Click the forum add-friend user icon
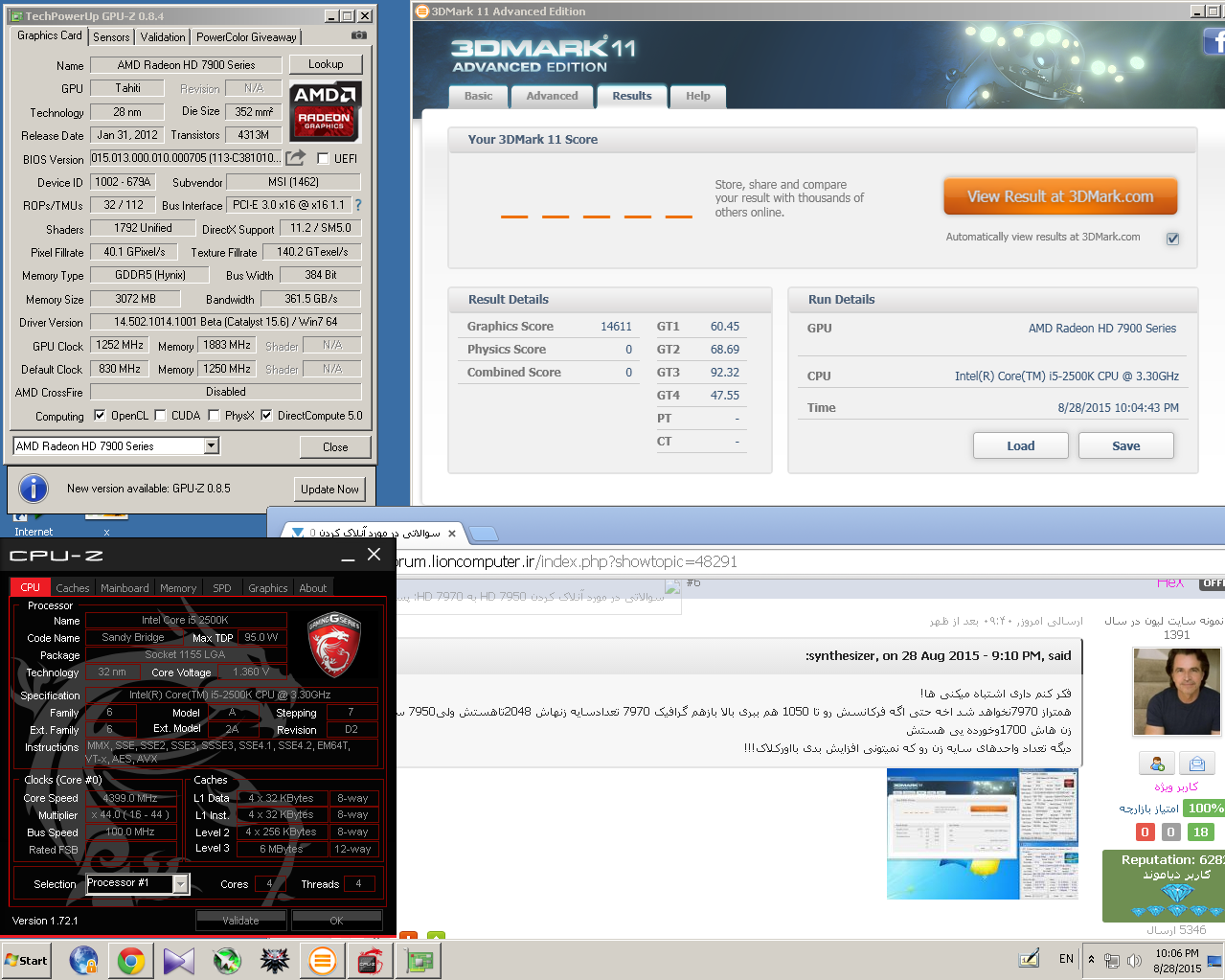The image size is (1225, 980). 1157,763
